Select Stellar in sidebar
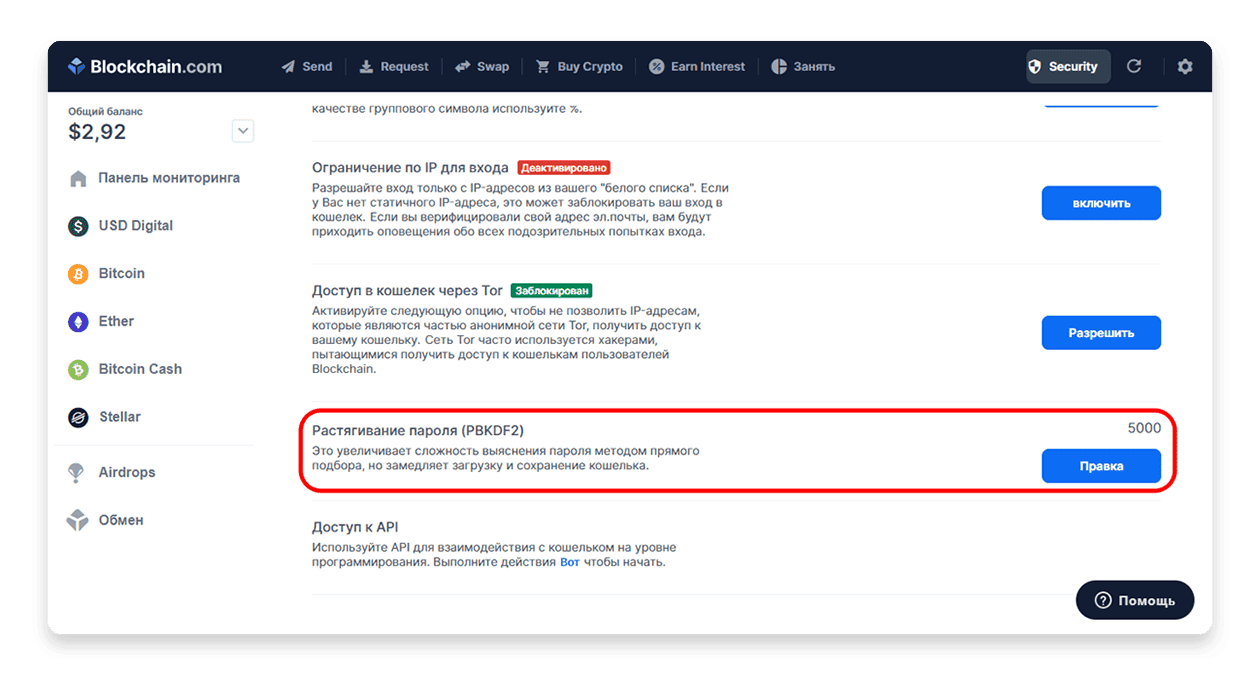The image size is (1260, 675). pyautogui.click(x=120, y=418)
